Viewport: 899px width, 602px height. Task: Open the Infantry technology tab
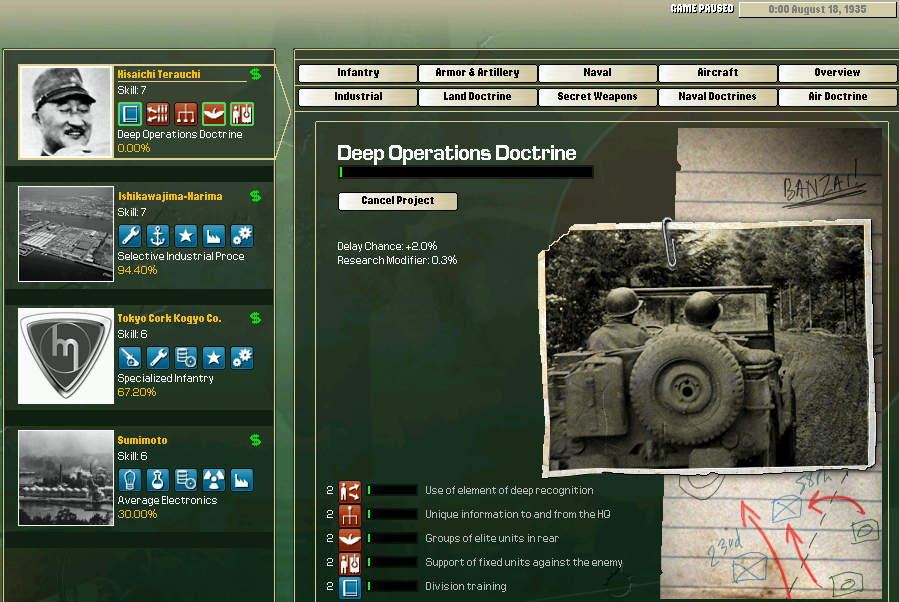[358, 73]
